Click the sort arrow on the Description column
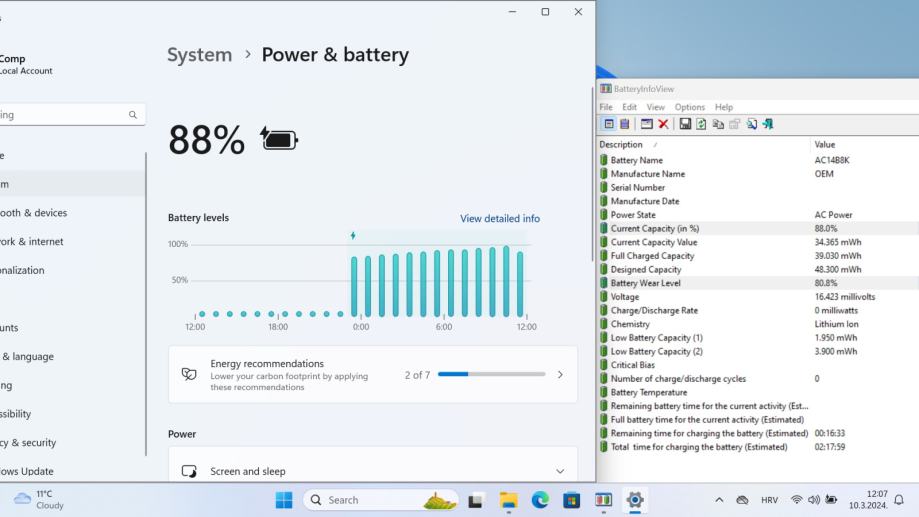Screen dimensions: 919x517 click(655, 145)
